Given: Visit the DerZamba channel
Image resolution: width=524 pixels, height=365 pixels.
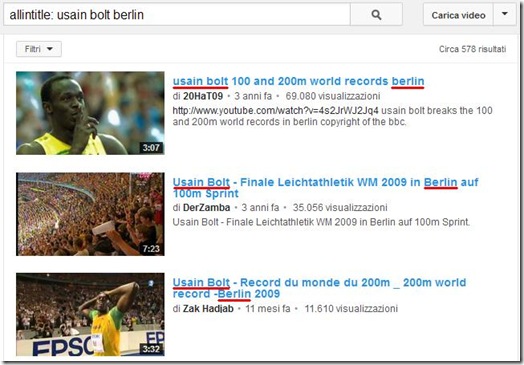Looking at the screenshot, I should (207, 208).
